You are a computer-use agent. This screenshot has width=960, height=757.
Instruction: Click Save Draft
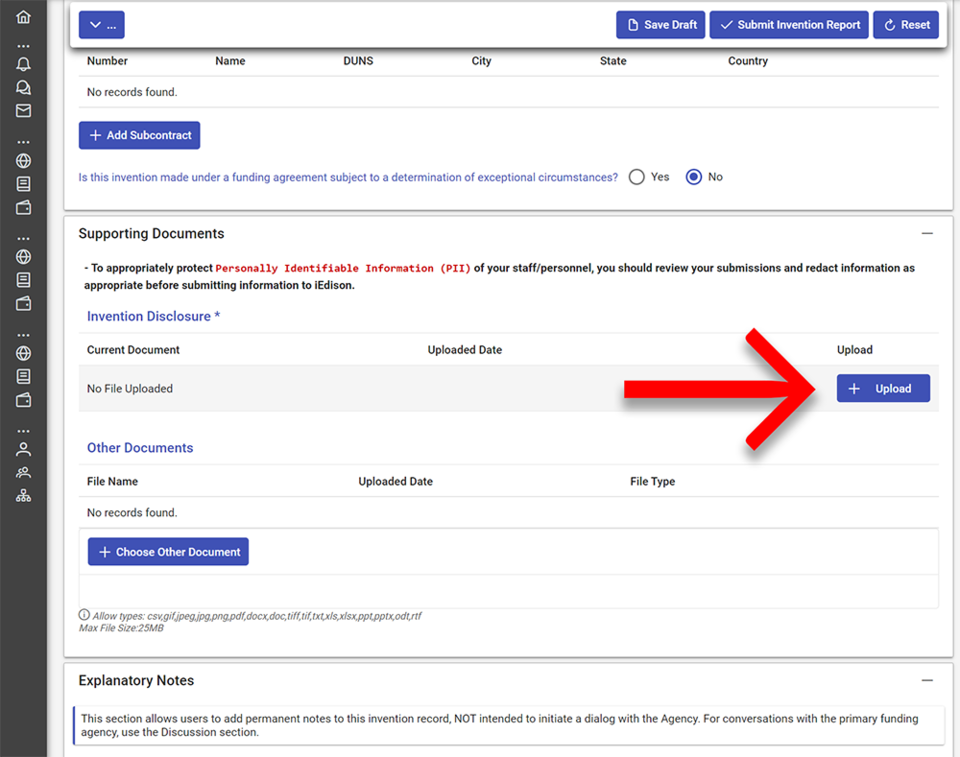(660, 24)
